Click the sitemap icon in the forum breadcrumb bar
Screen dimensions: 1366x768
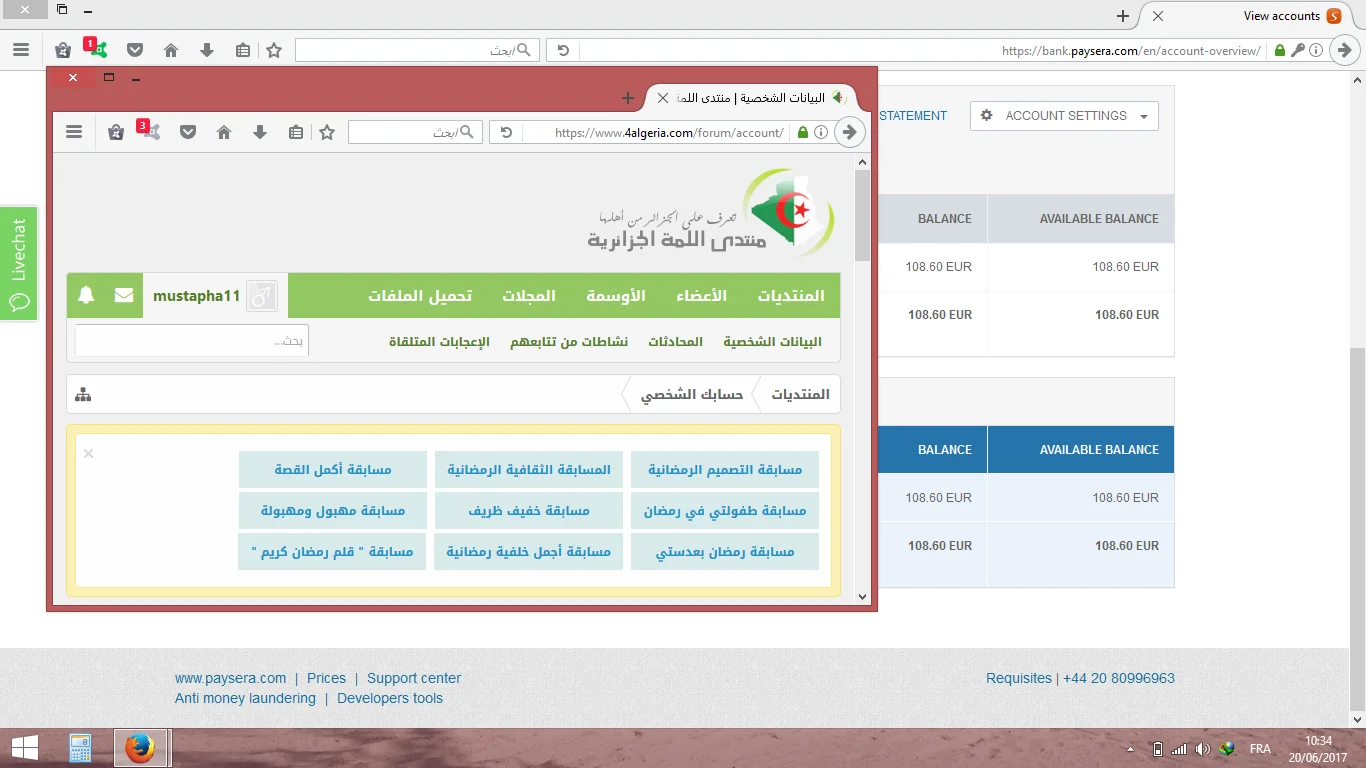coord(83,395)
